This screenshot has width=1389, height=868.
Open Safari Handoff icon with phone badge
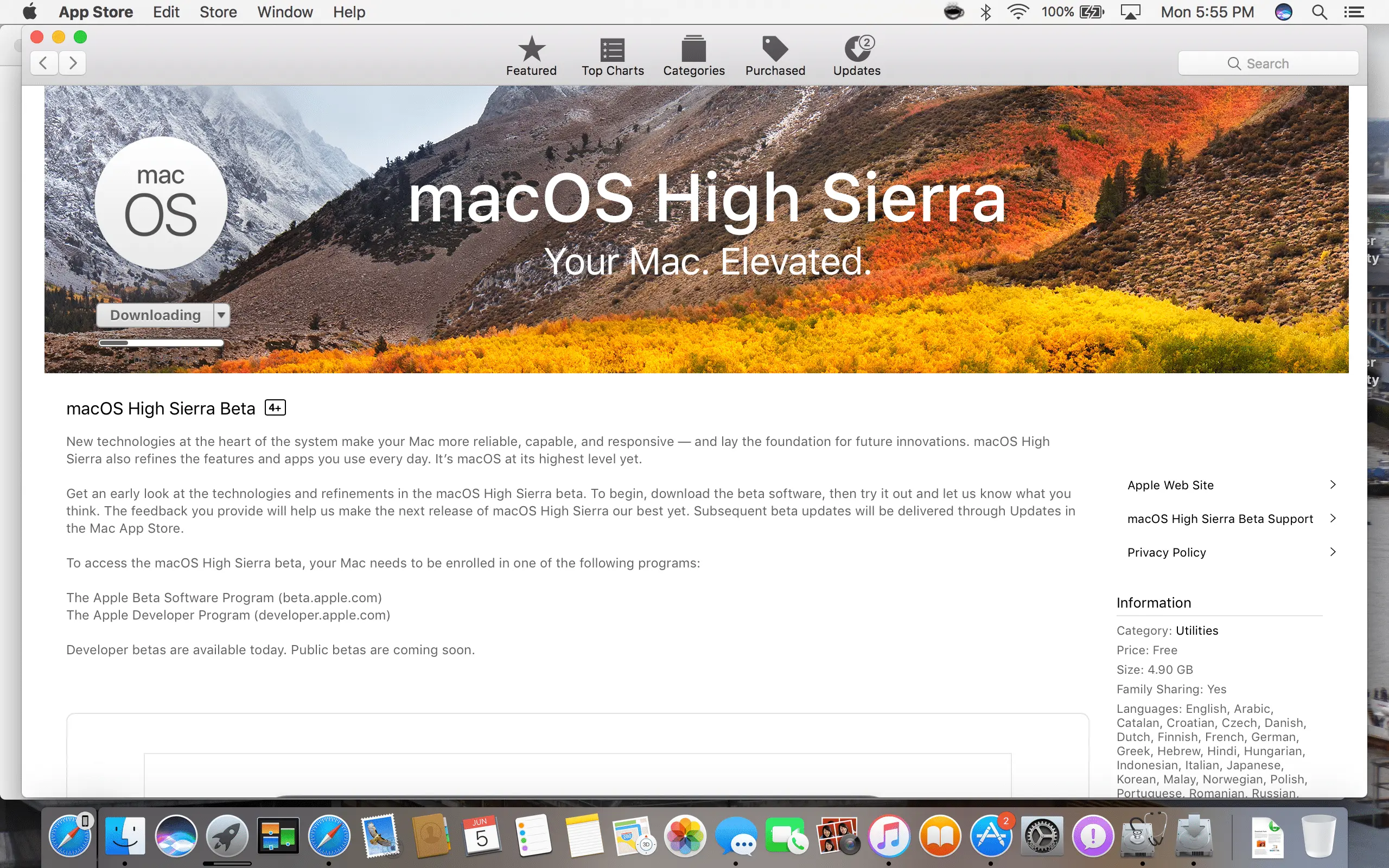(69, 836)
